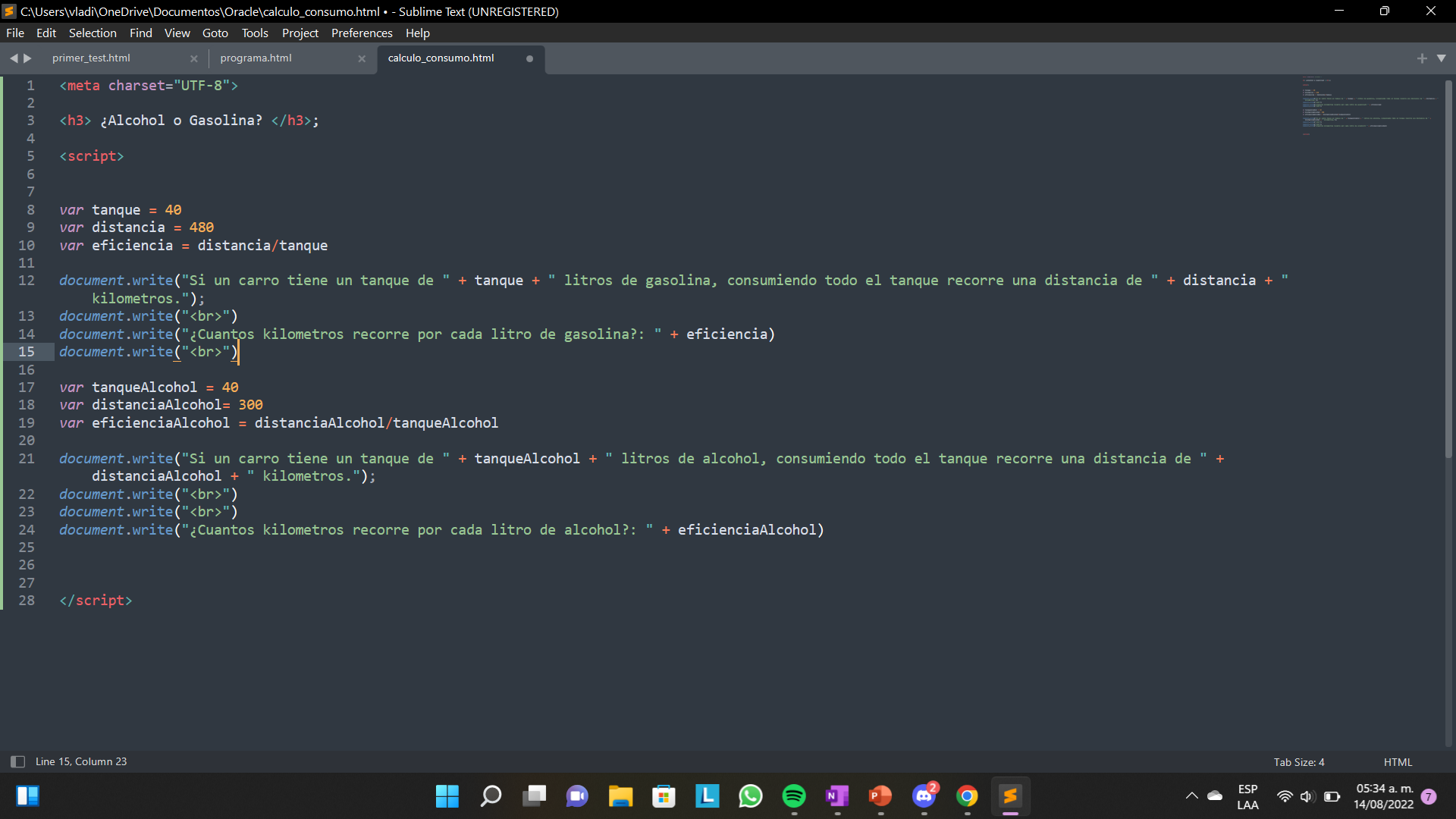Open clock and calendar 05:34 a. m.
The width and height of the screenshot is (1456, 819).
(1384, 796)
